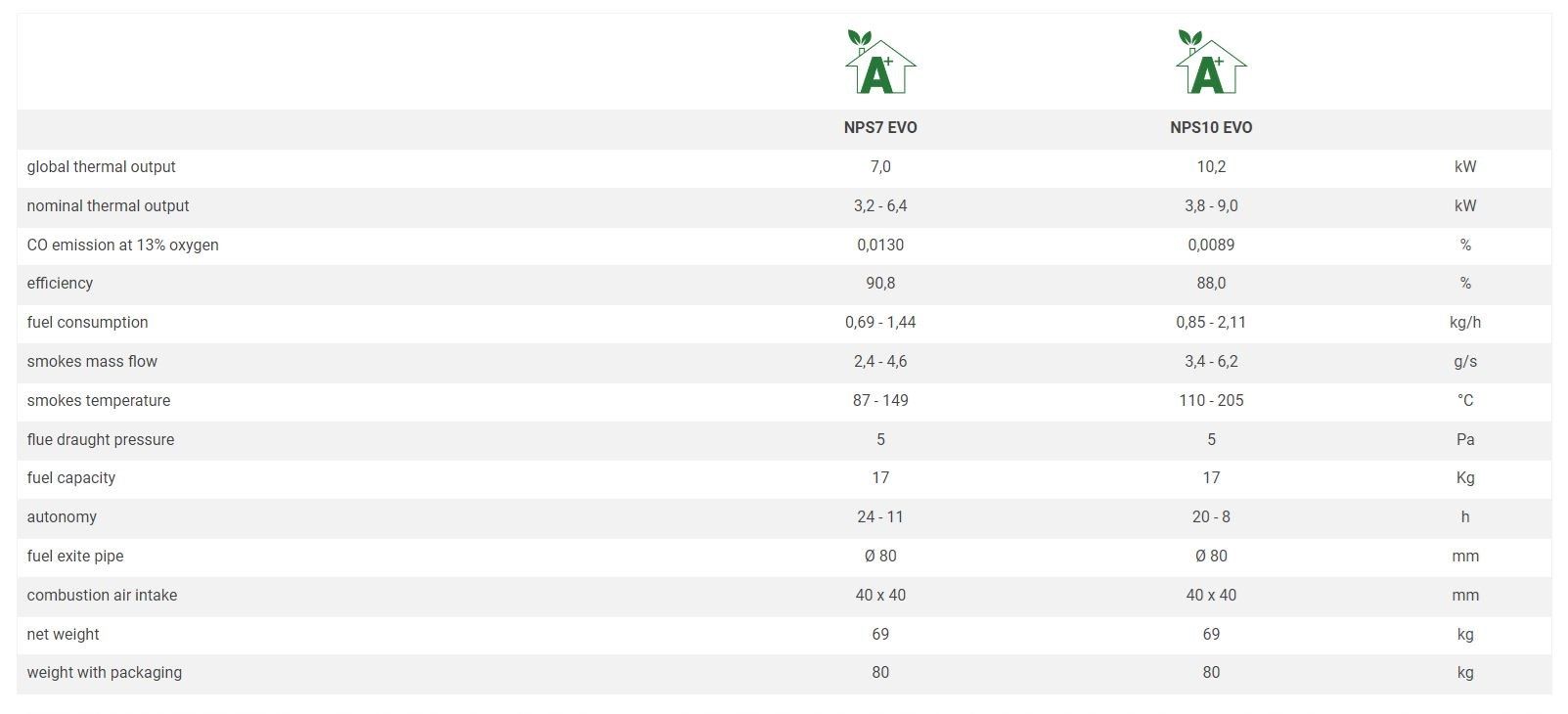Click the Pa unit cell
Viewport: 1568px width, 714px height.
[x=1465, y=439]
